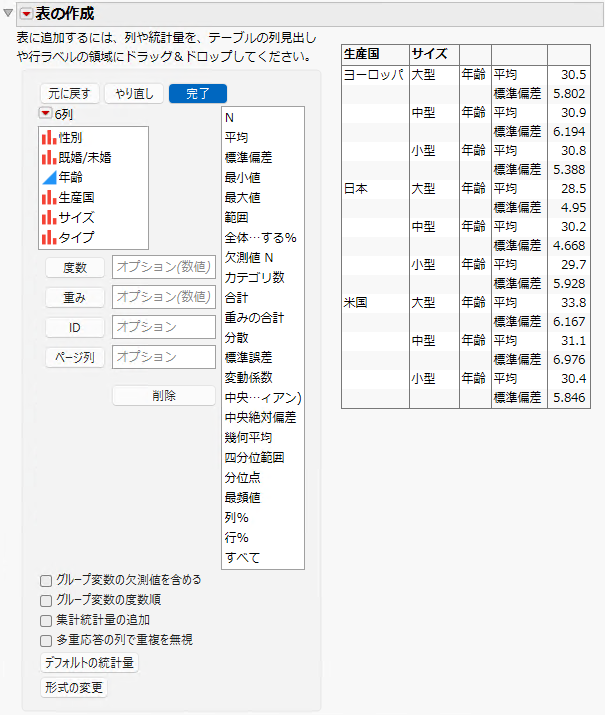
Task: Click the optional field next to ID
Action: pyautogui.click(x=164, y=327)
